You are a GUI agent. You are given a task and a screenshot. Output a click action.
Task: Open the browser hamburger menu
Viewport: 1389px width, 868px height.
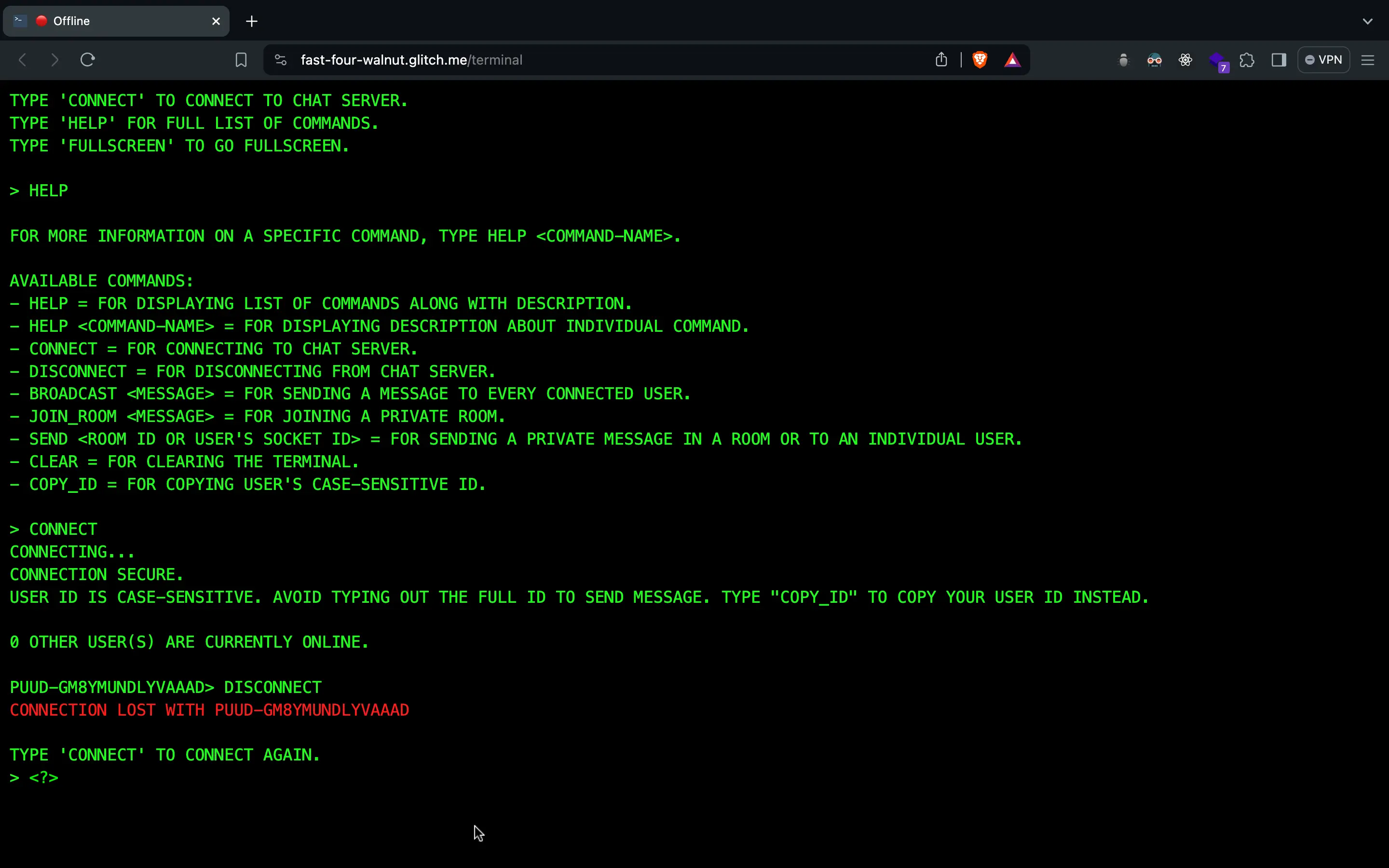point(1368,60)
